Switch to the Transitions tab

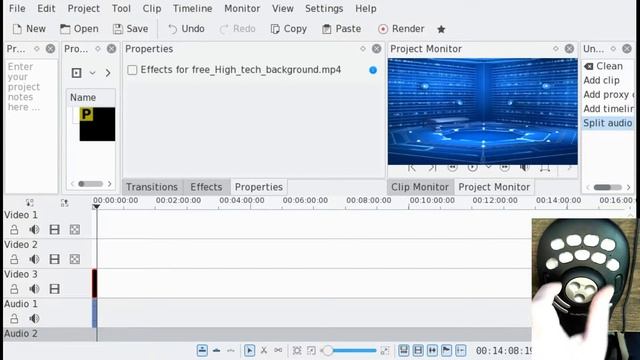[x=152, y=187]
